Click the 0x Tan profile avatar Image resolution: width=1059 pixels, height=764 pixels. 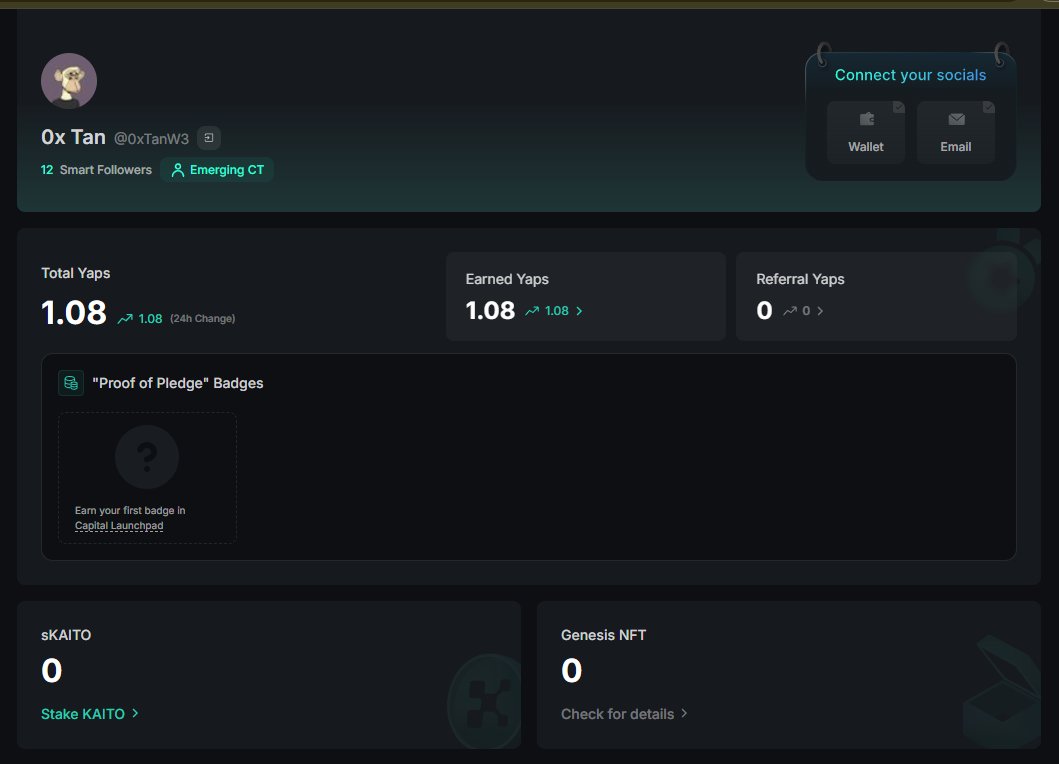(x=69, y=81)
